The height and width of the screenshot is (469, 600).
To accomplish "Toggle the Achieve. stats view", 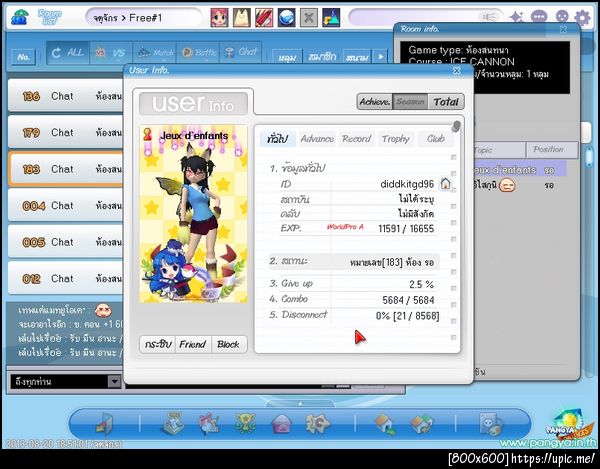I will coord(375,102).
